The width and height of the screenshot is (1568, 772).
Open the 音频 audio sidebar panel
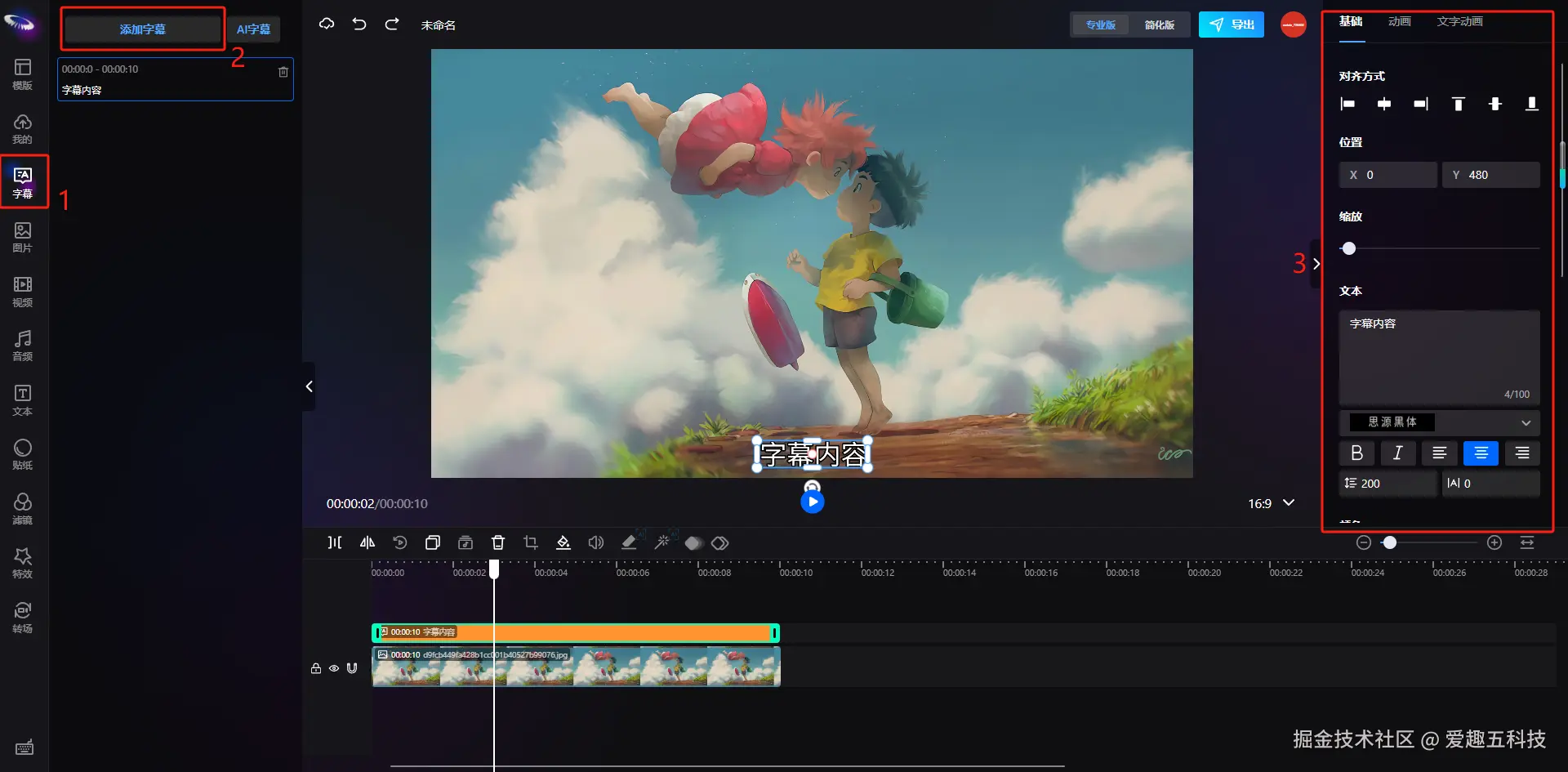coord(23,346)
